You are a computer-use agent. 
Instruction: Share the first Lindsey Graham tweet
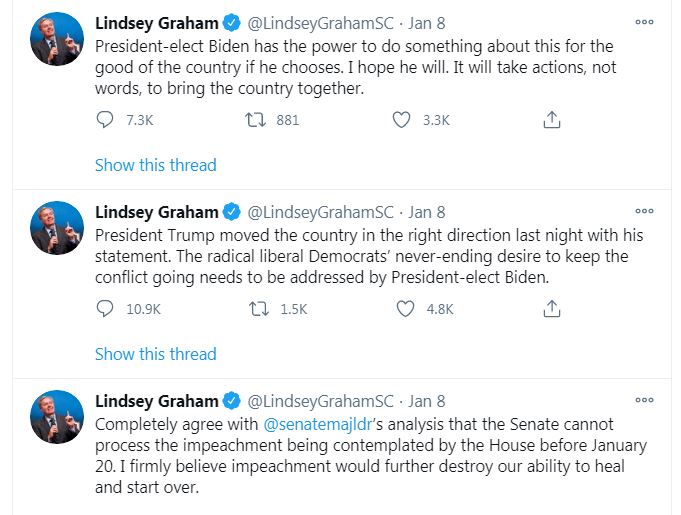pyautogui.click(x=550, y=119)
